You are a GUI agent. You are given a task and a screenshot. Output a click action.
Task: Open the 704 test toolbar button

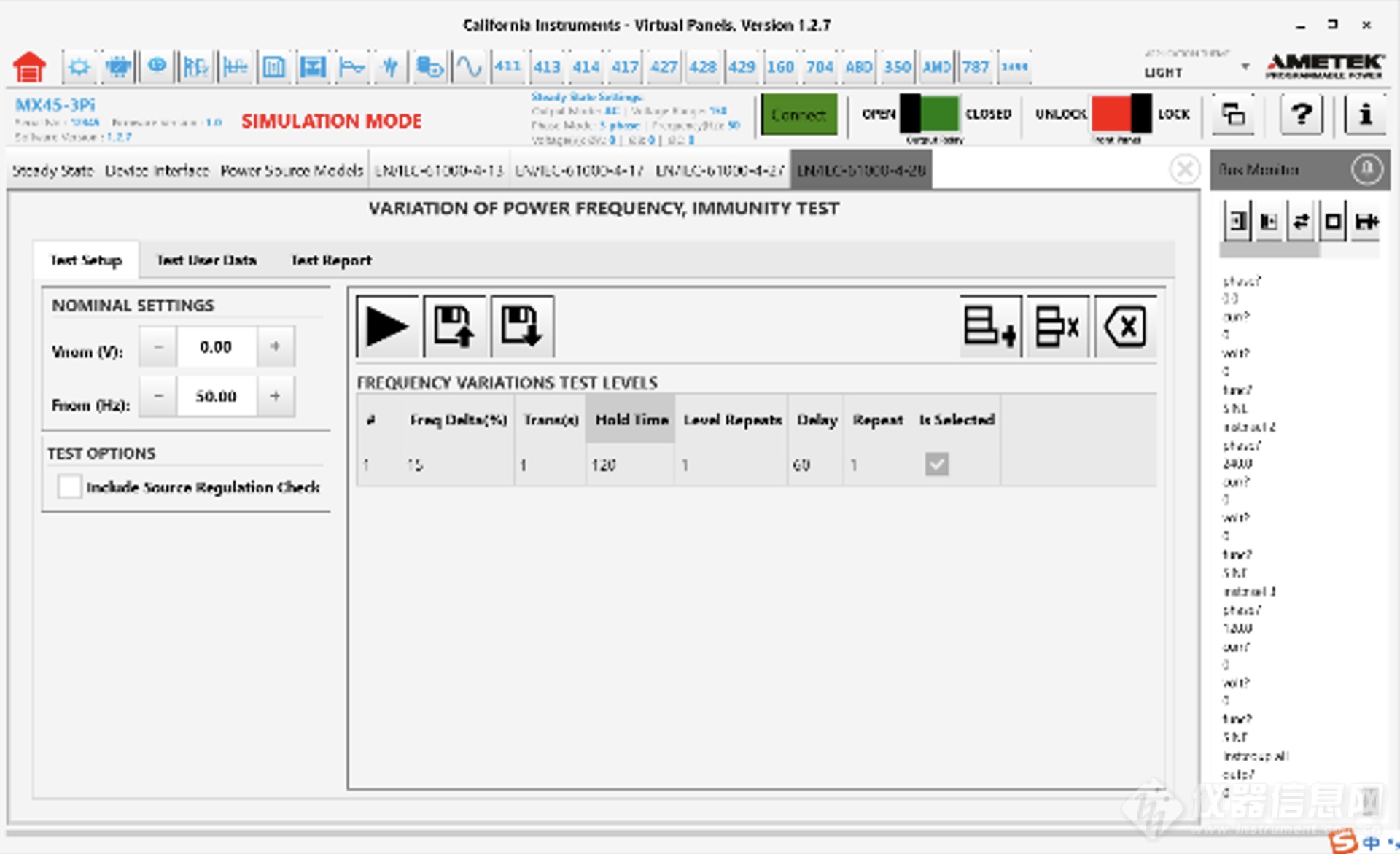point(820,67)
